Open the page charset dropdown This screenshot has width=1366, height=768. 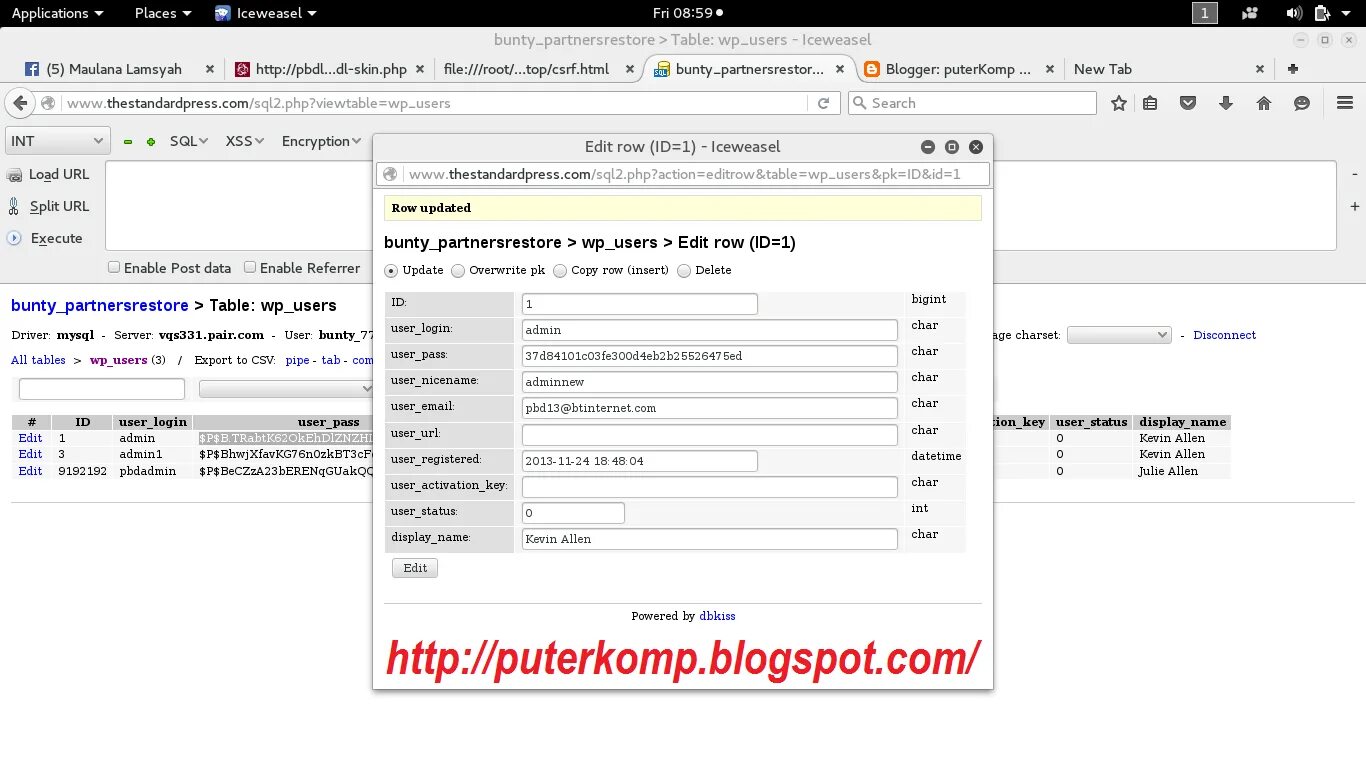tap(1119, 335)
